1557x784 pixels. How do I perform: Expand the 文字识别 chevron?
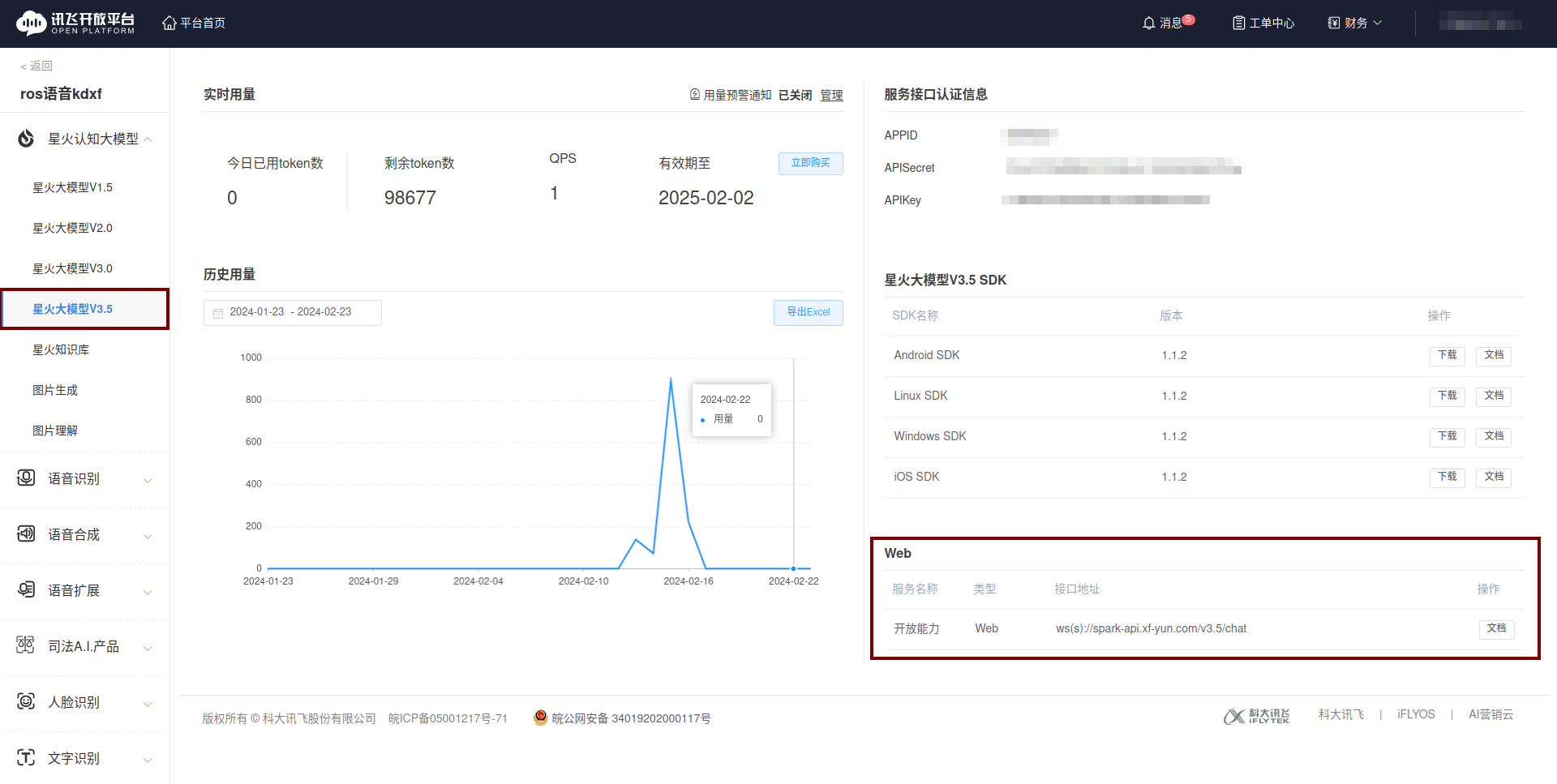tap(148, 760)
